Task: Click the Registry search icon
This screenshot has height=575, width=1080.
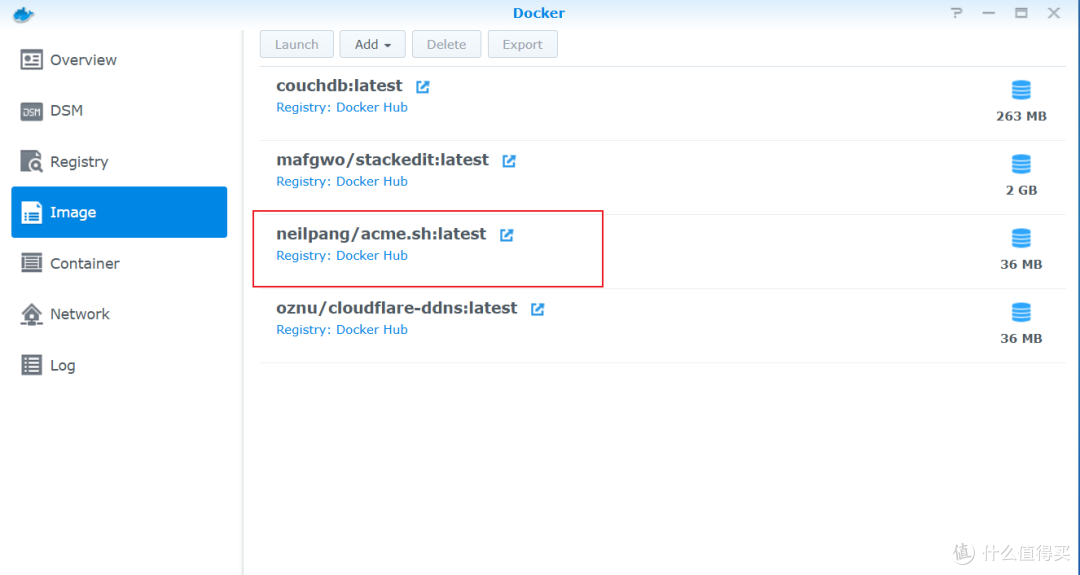Action: coord(31,161)
